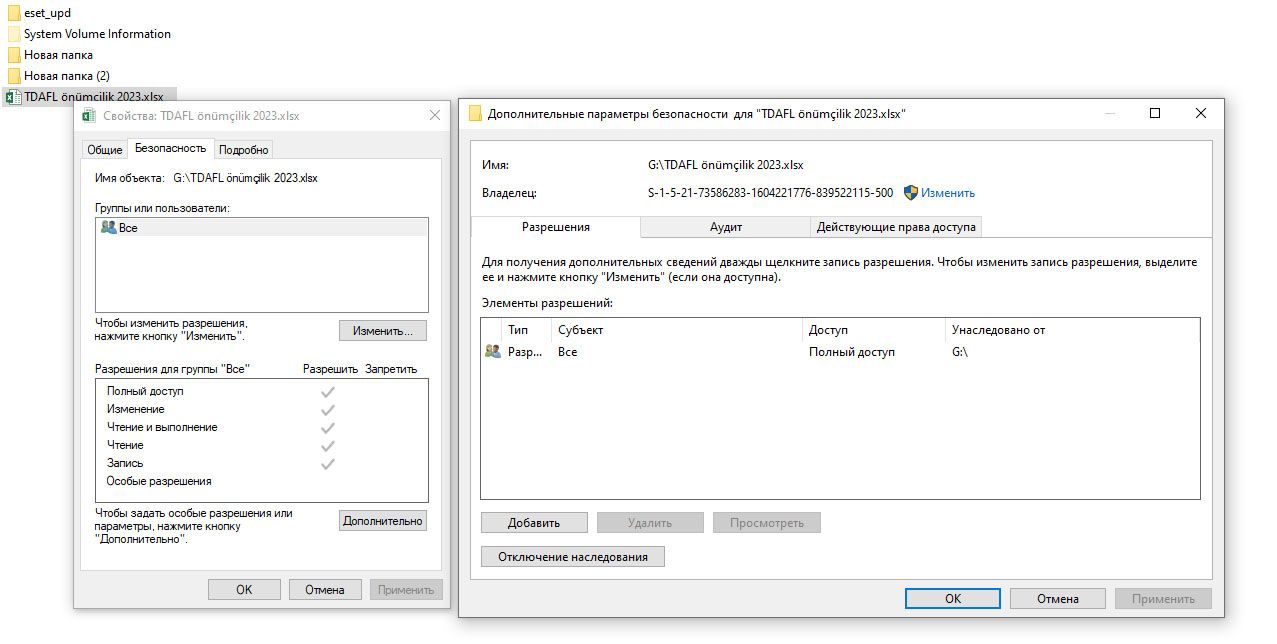Open the Подробно tab
The image size is (1277, 644).
click(243, 150)
